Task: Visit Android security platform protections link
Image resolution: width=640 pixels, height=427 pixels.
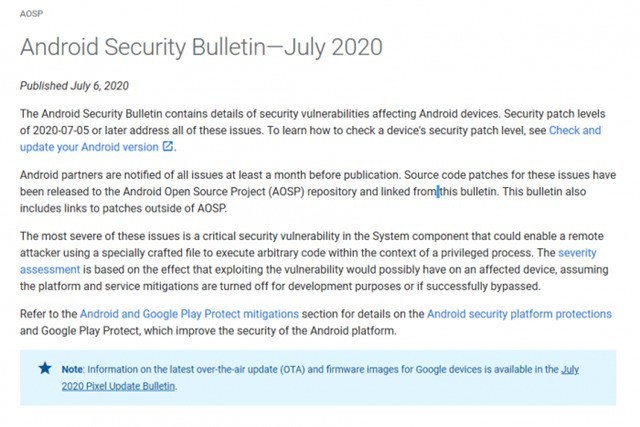Action: tap(519, 314)
